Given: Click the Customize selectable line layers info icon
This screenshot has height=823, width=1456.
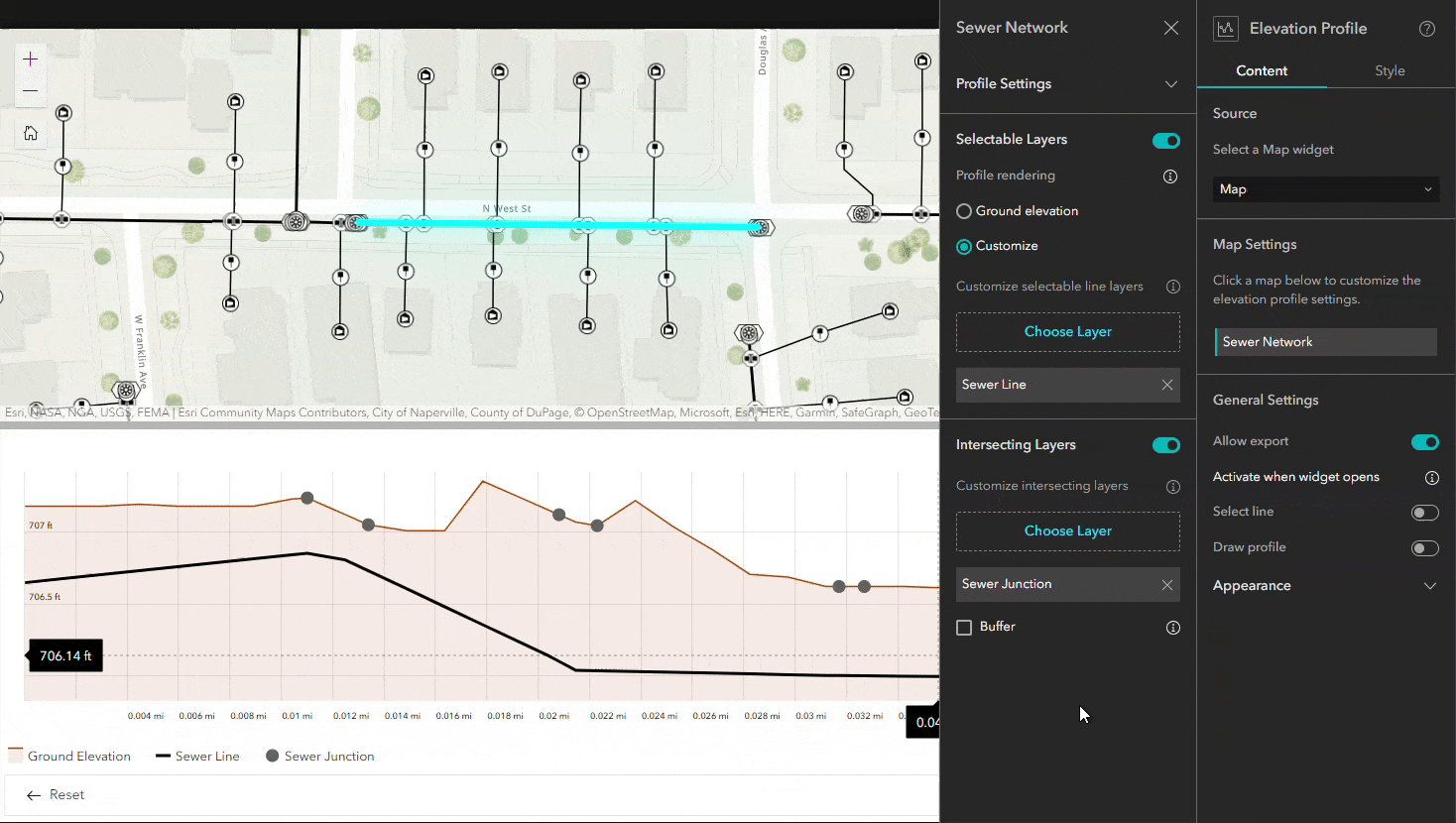Looking at the screenshot, I should pos(1173,287).
